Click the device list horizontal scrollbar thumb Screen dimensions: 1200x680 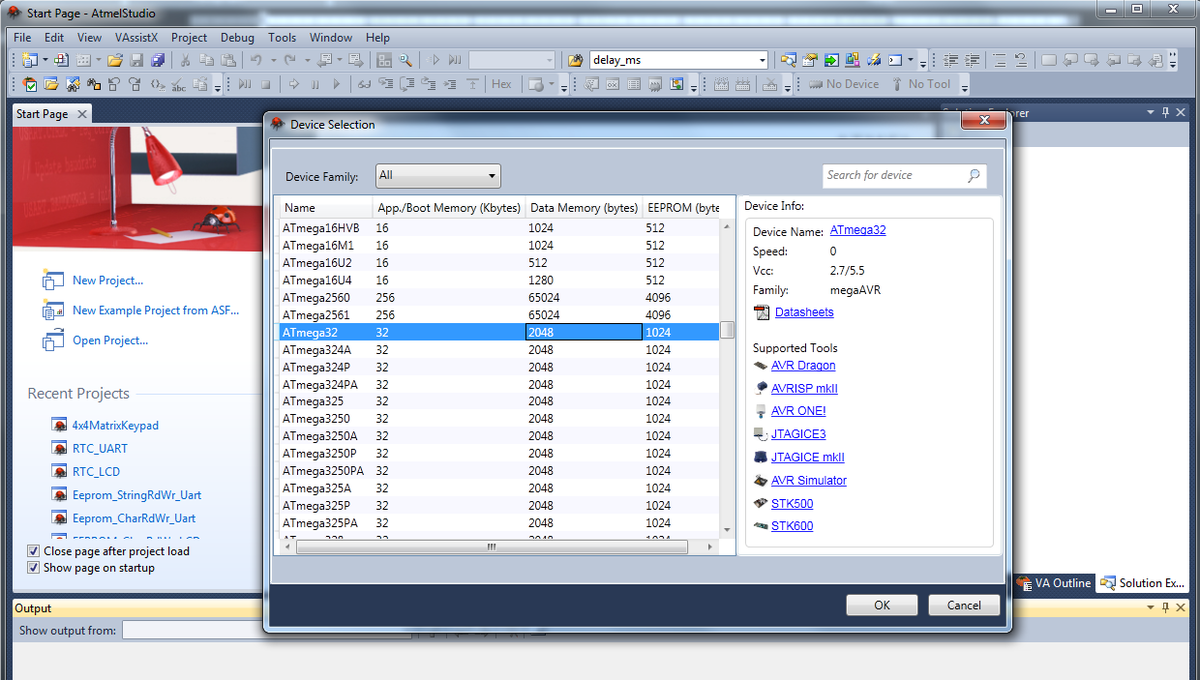[490, 547]
